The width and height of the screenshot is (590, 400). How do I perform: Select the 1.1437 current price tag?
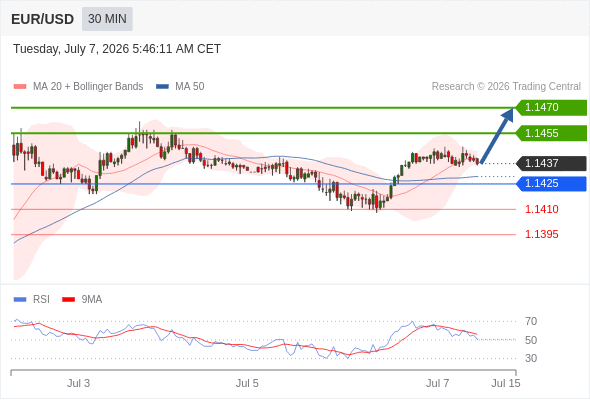[551, 163]
